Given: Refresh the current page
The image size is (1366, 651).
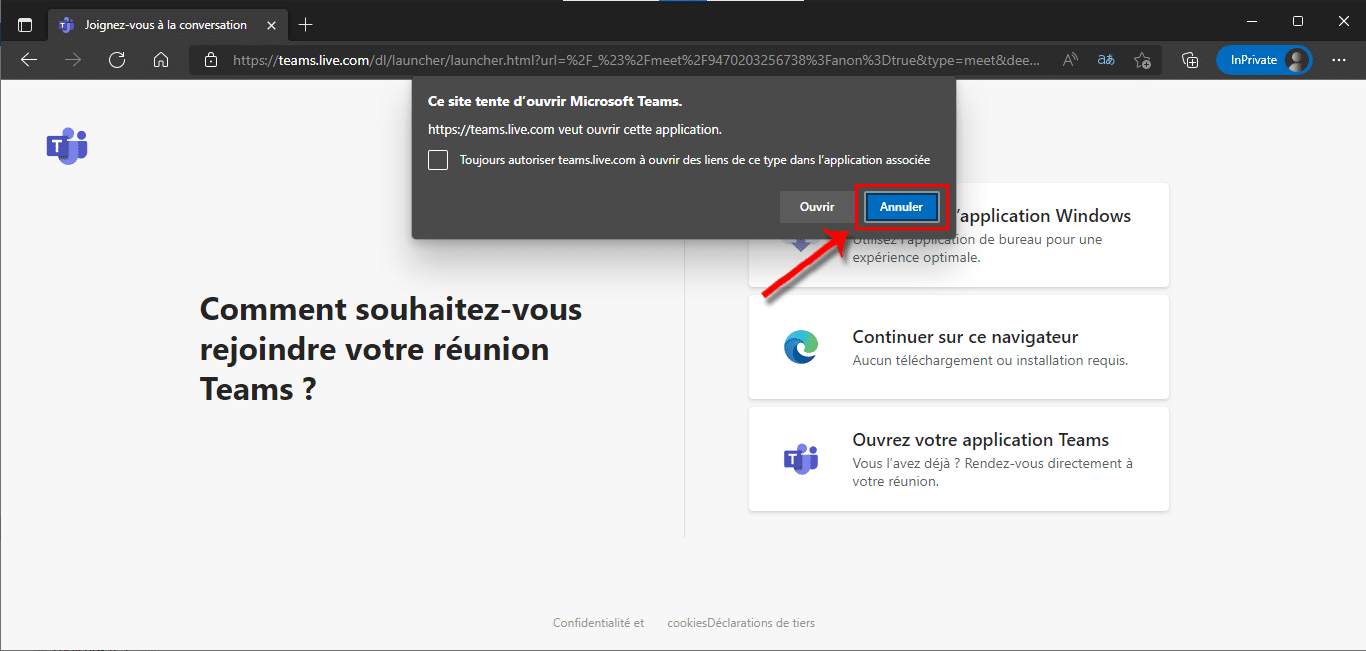Looking at the screenshot, I should (117, 60).
